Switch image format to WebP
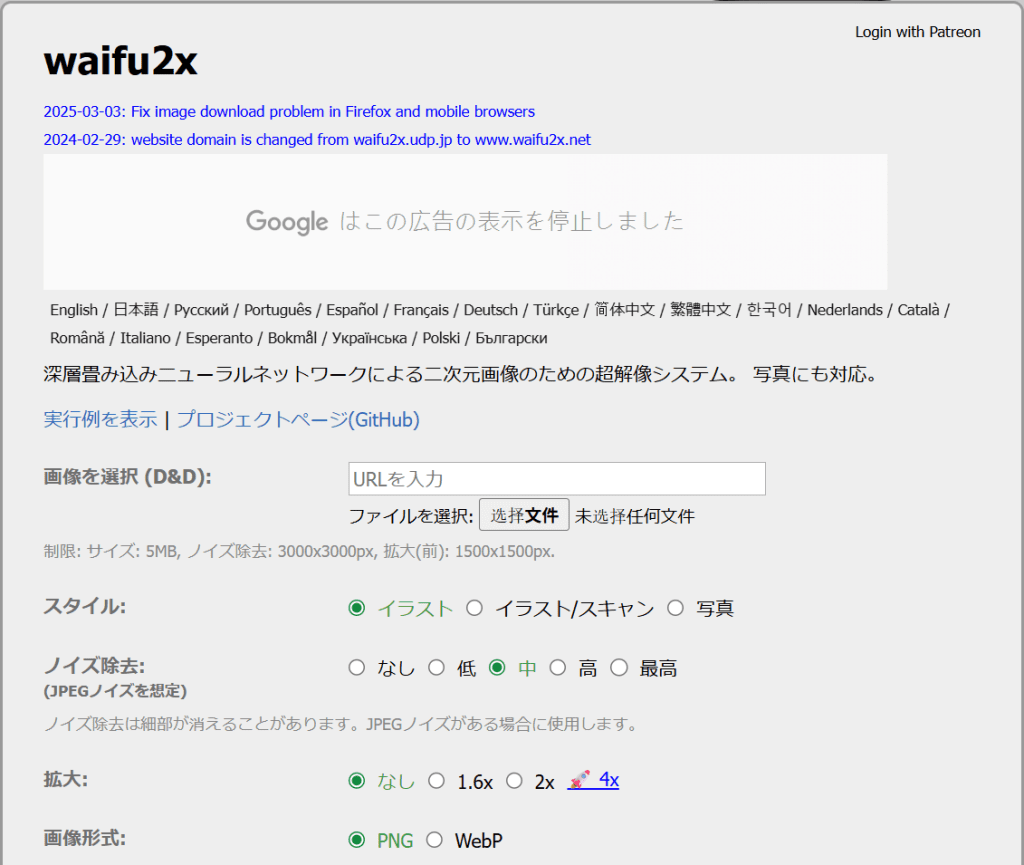 pyautogui.click(x=434, y=840)
